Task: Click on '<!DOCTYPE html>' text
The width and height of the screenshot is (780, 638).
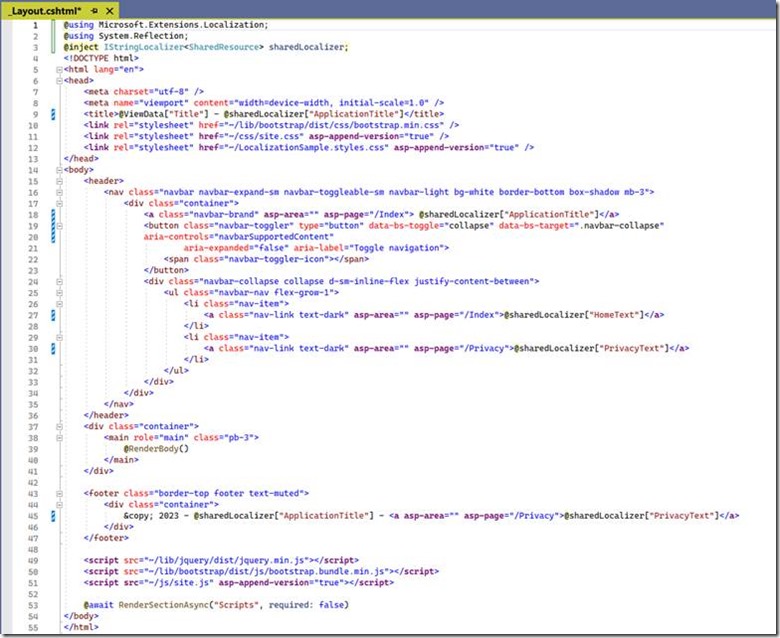Action: pos(101,58)
